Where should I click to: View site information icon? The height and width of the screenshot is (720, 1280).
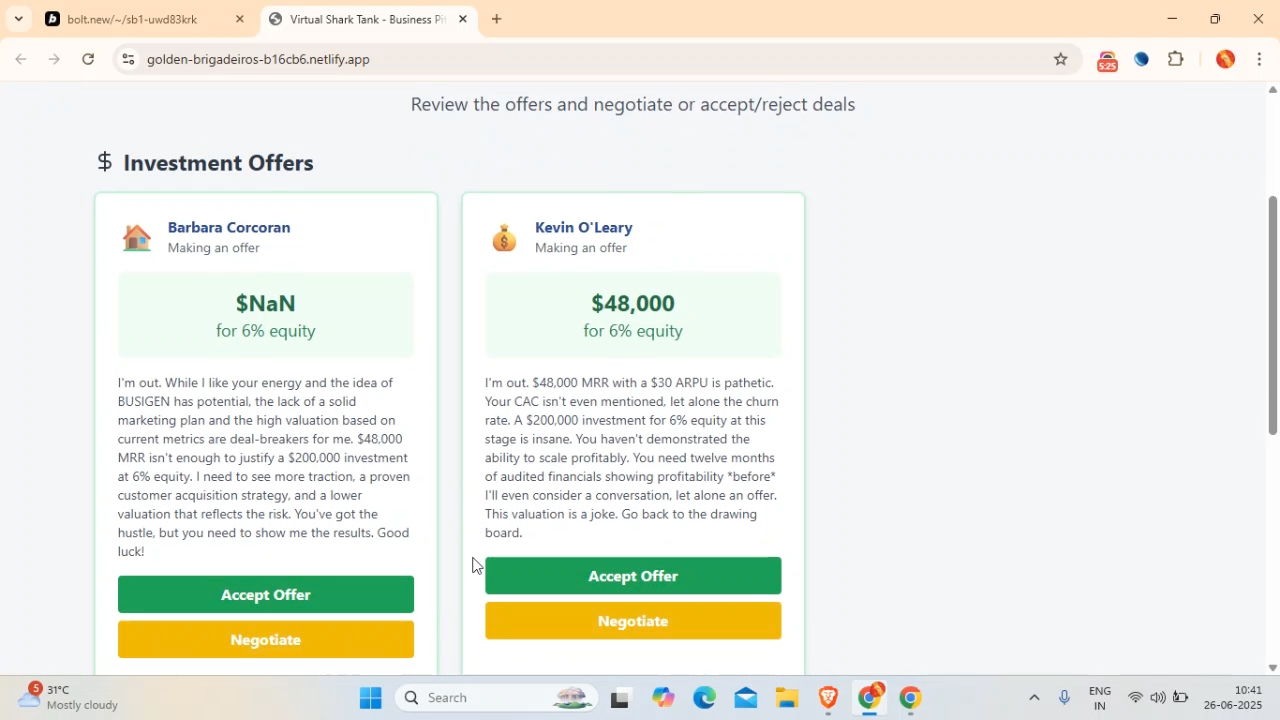tap(127, 60)
